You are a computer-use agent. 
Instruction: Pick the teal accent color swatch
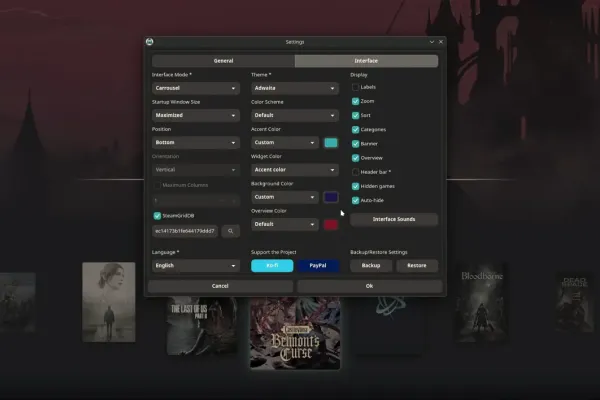tap(331, 143)
